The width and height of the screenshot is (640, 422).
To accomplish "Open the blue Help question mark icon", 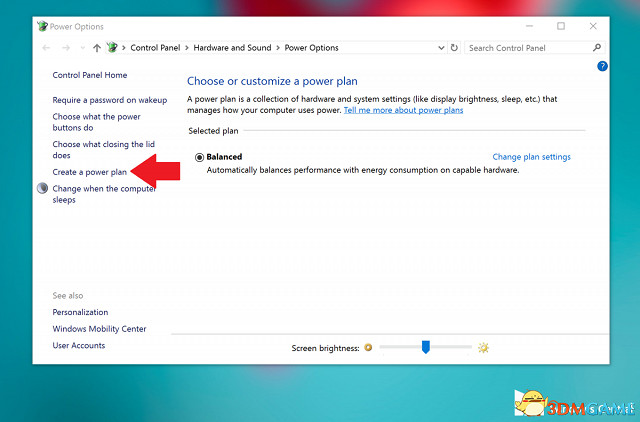I will click(x=602, y=66).
